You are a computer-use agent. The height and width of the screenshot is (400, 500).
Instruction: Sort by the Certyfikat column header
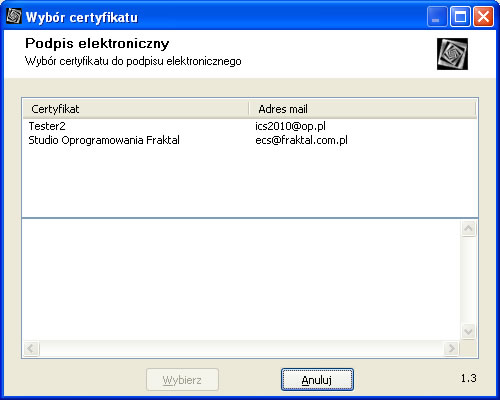(136, 109)
